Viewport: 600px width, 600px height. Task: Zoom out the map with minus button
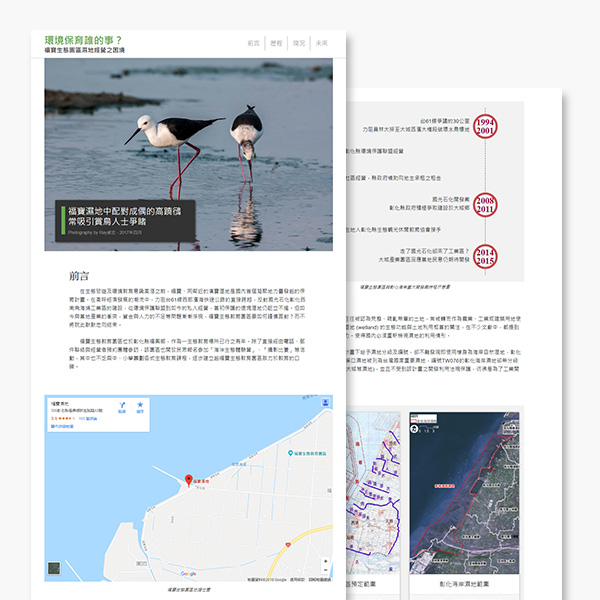tap(325, 572)
